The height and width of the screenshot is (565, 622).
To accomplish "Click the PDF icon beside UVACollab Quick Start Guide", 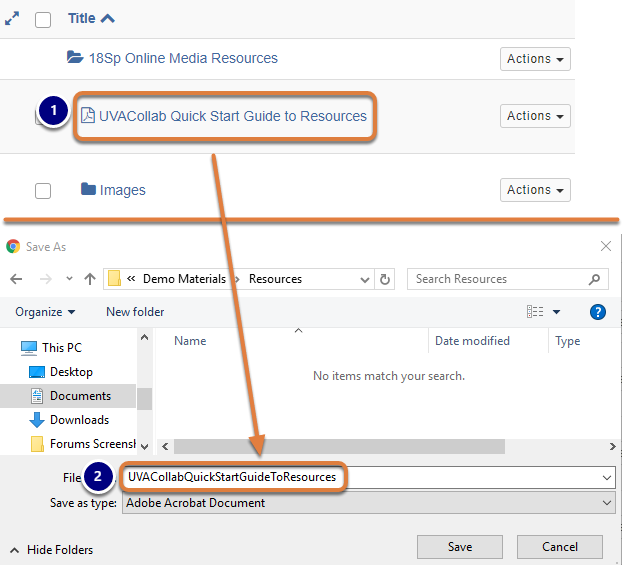I will [88, 115].
